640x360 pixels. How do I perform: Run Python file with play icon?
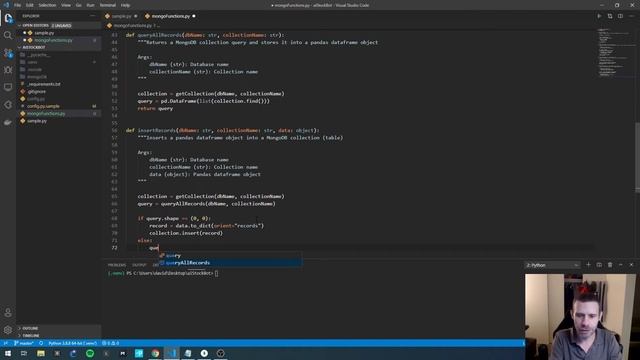point(599,16)
